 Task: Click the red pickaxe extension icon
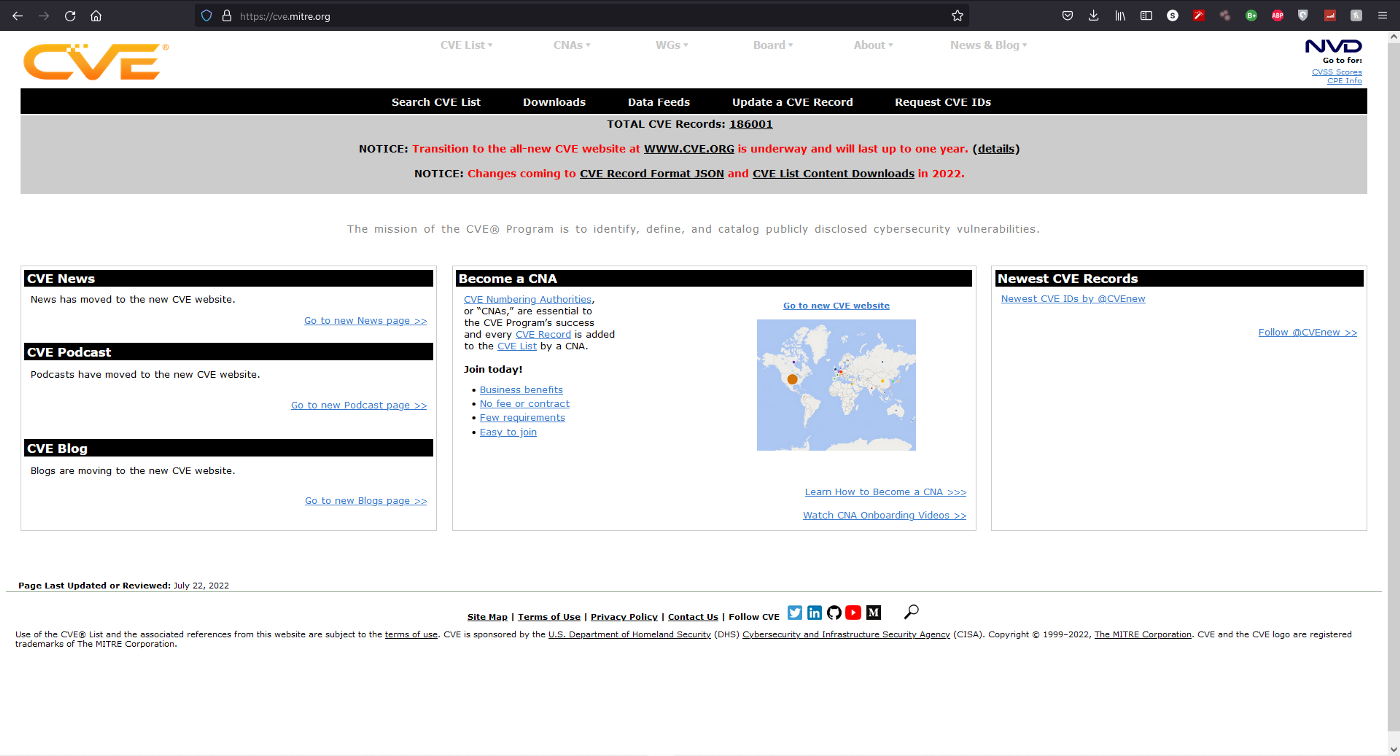(x=1198, y=16)
